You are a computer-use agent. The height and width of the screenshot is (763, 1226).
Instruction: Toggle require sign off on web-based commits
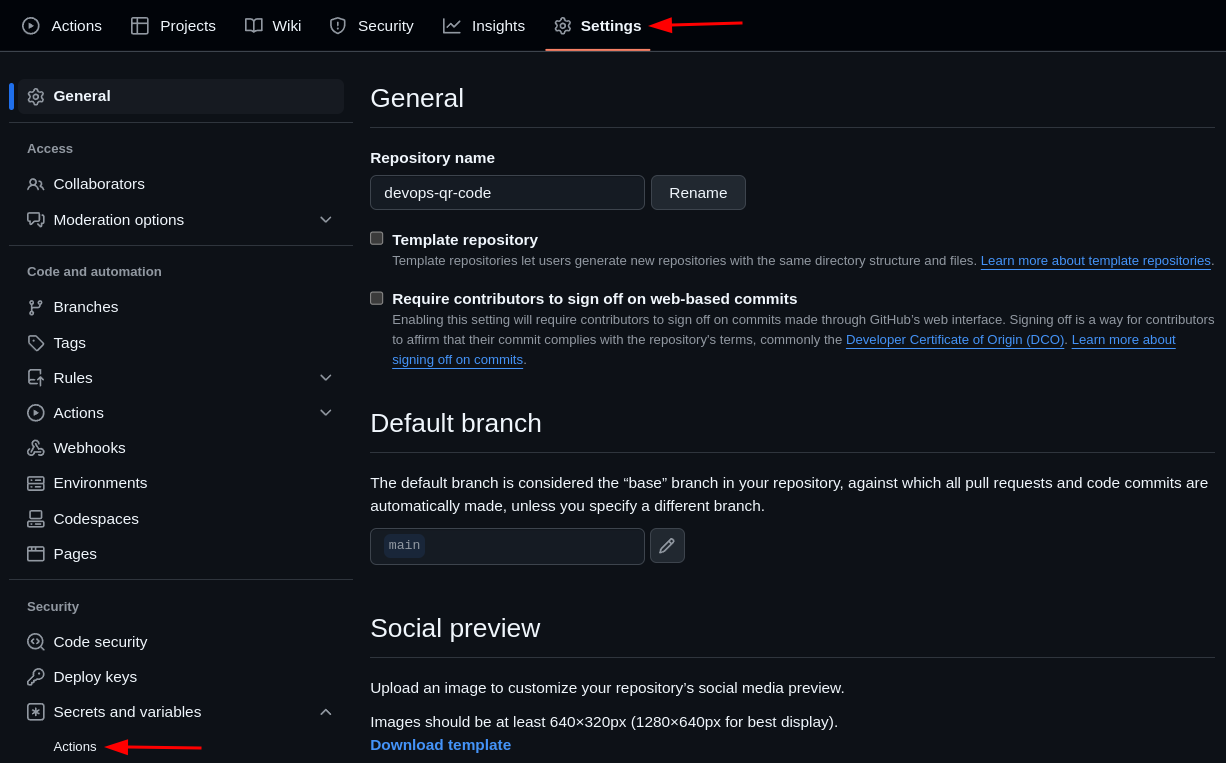(377, 298)
